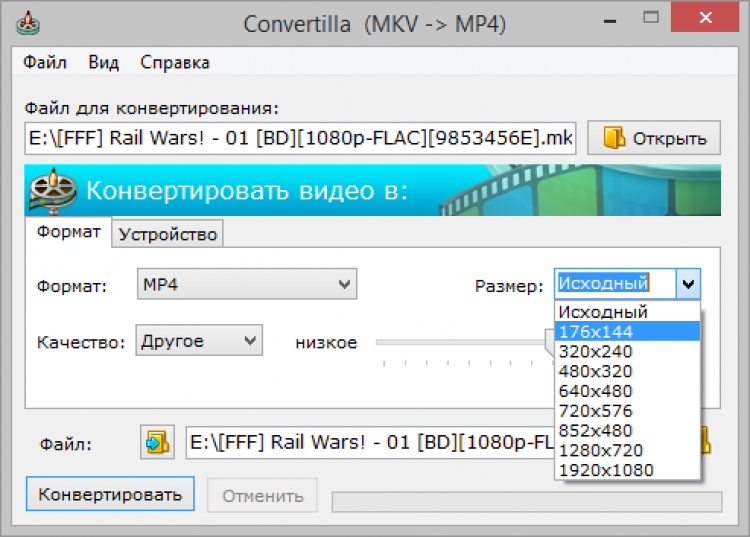Image resolution: width=750 pixels, height=537 pixels.
Task: Click the output file path field
Action: (x=370, y=442)
